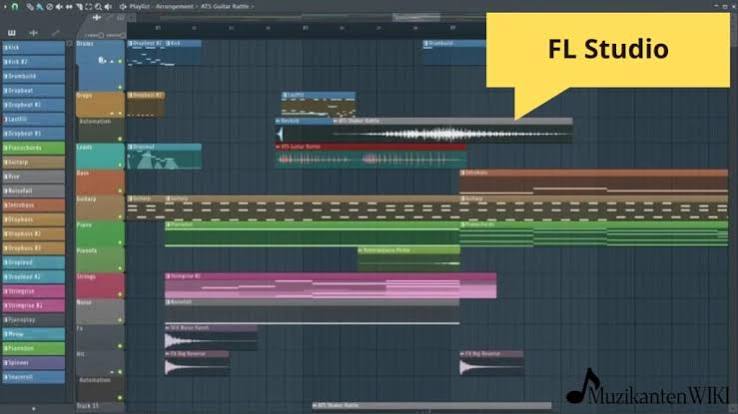Select the Track 15 header

point(100,406)
